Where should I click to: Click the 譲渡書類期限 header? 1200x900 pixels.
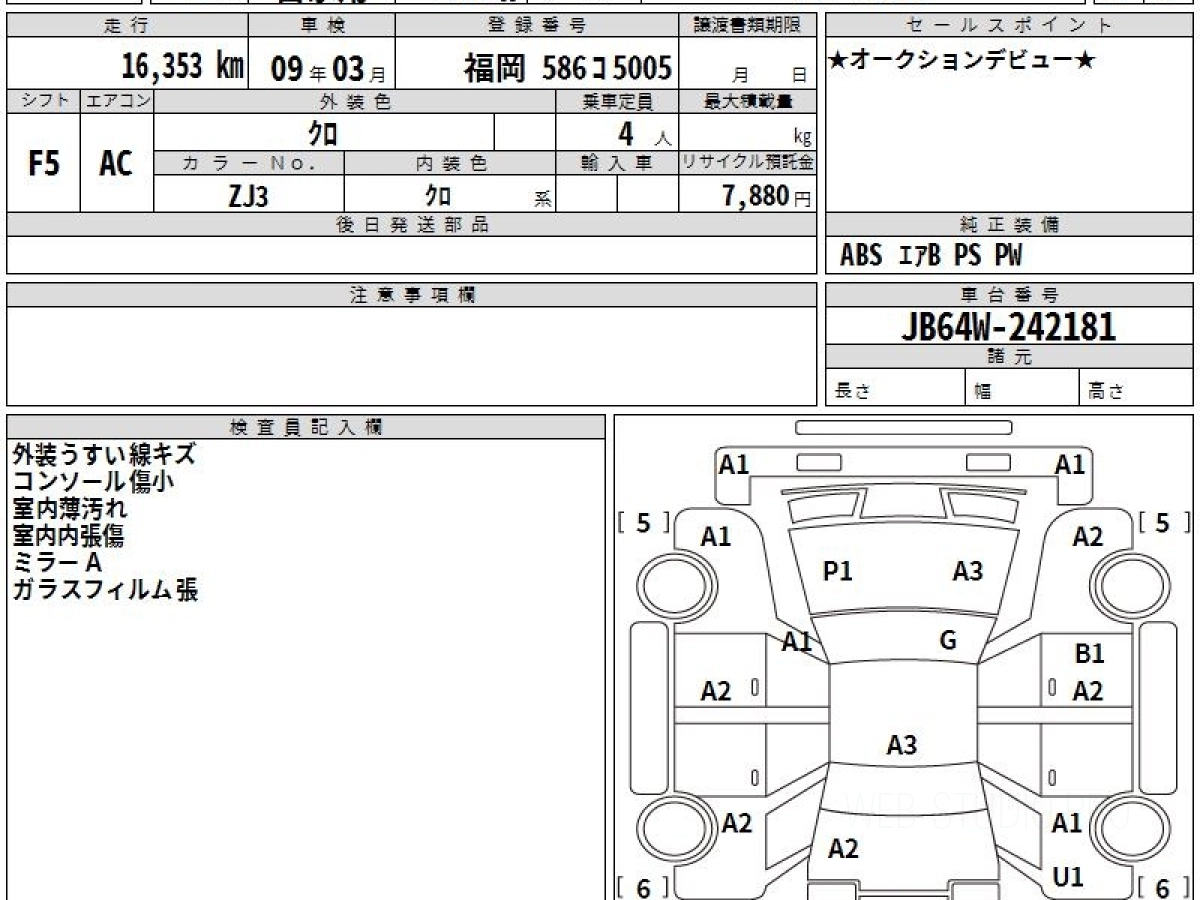pos(747,25)
